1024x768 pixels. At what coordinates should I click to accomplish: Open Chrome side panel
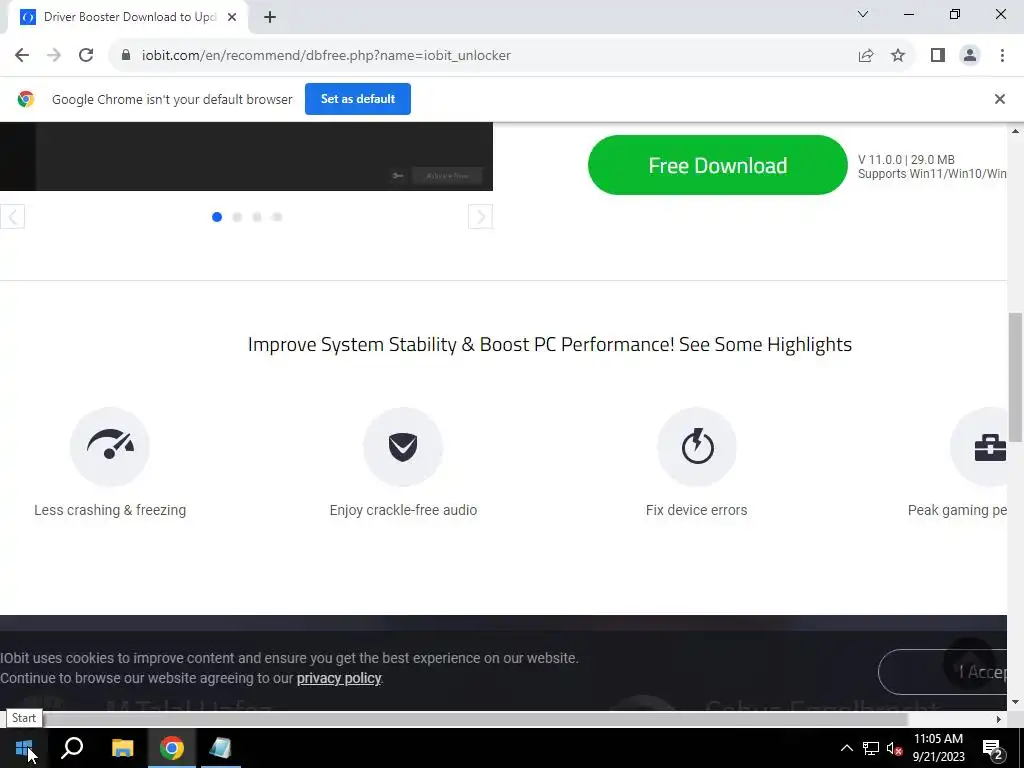(938, 56)
